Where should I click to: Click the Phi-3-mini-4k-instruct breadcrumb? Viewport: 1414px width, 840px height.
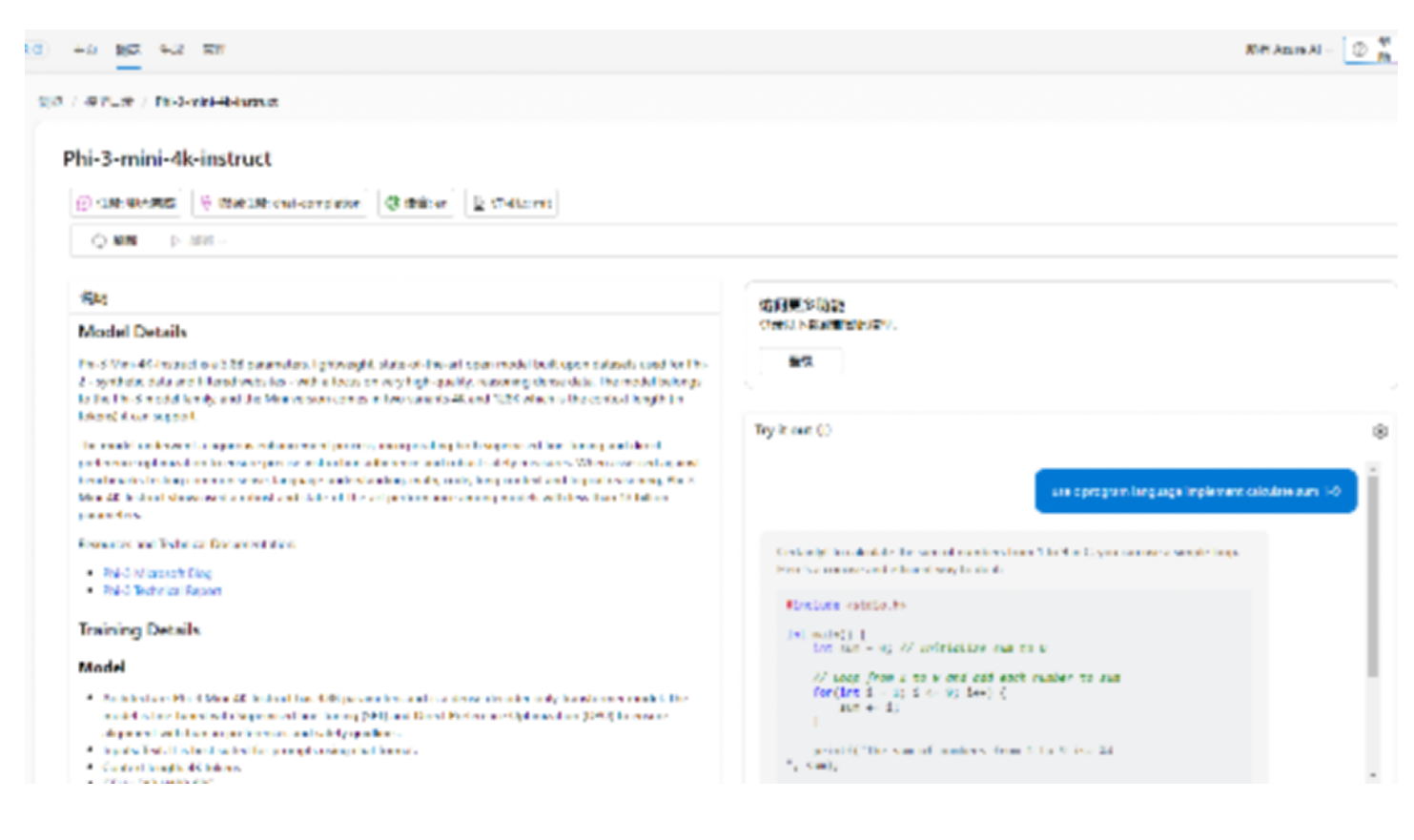tap(216, 102)
